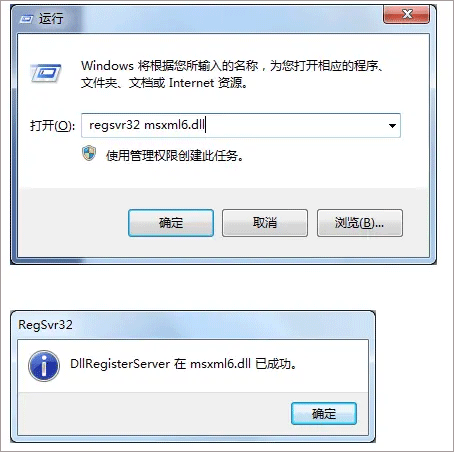Confirm with 确定 in the 运行 dialog
Image resolution: width=454 pixels, height=452 pixels.
171,223
